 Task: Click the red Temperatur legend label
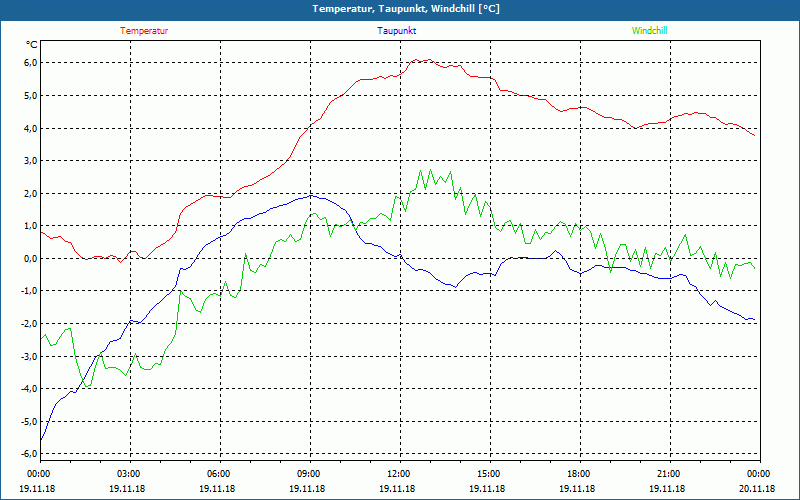(x=144, y=31)
